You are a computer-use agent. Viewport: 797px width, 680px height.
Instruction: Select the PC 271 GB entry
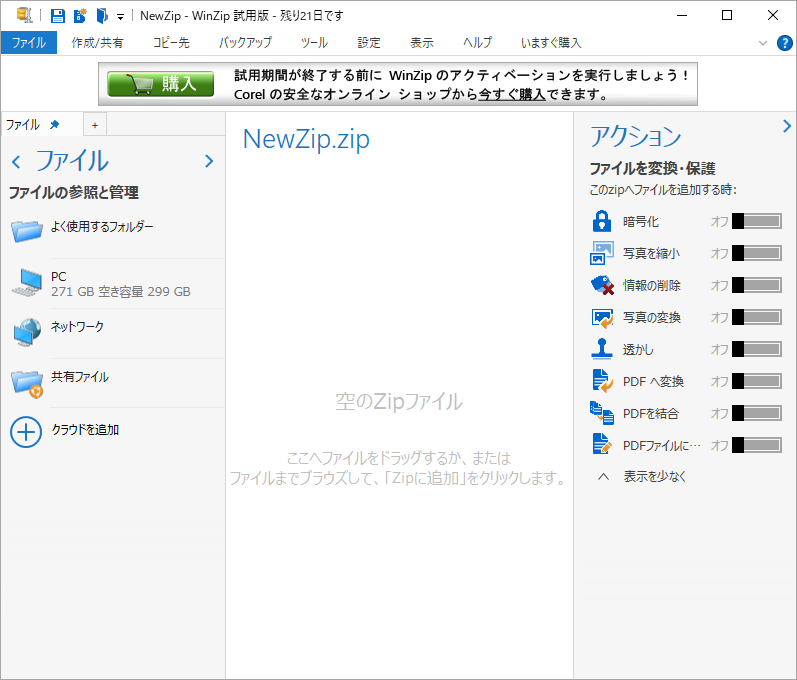click(116, 284)
